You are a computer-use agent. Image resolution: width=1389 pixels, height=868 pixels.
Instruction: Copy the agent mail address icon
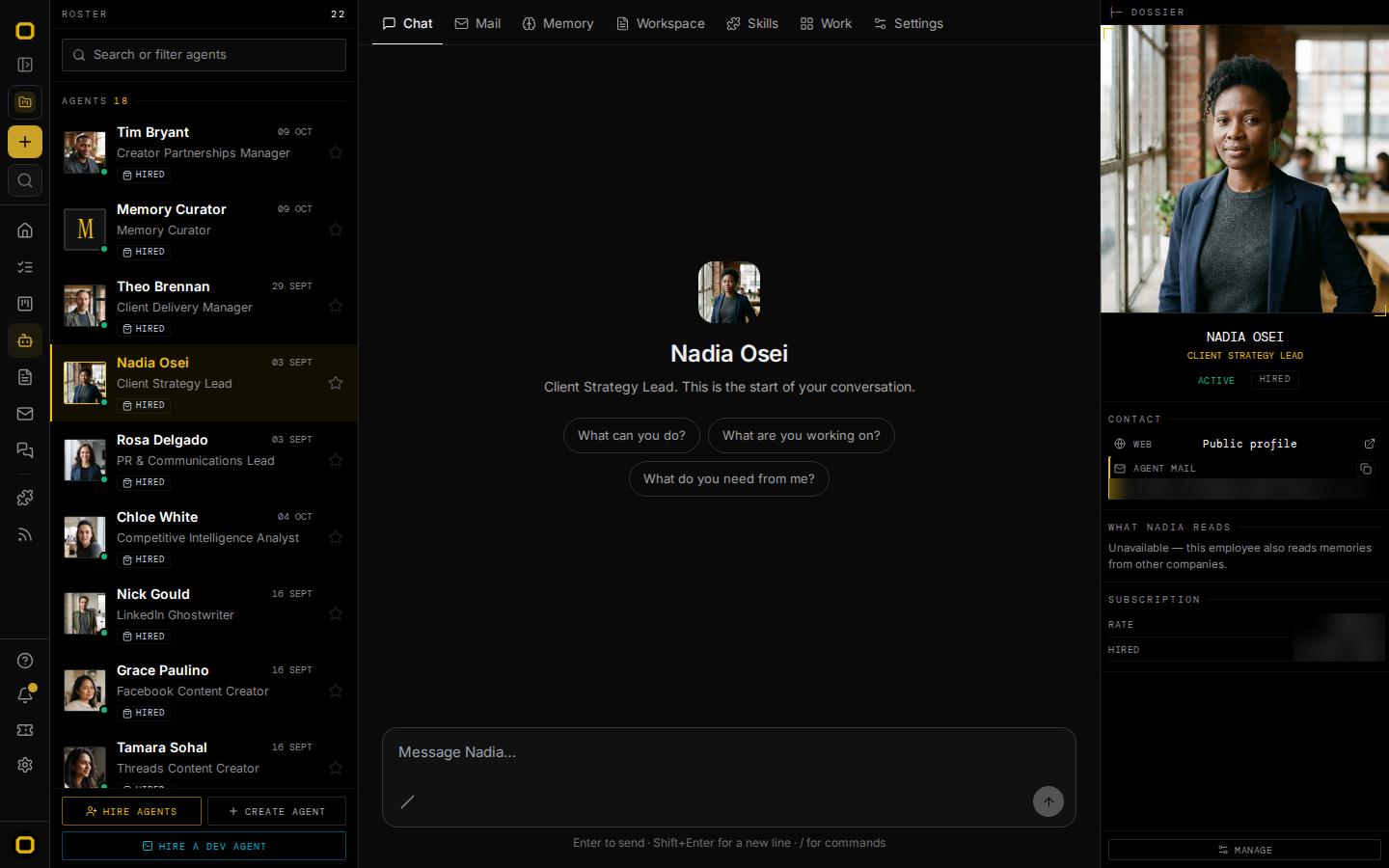point(1366,469)
